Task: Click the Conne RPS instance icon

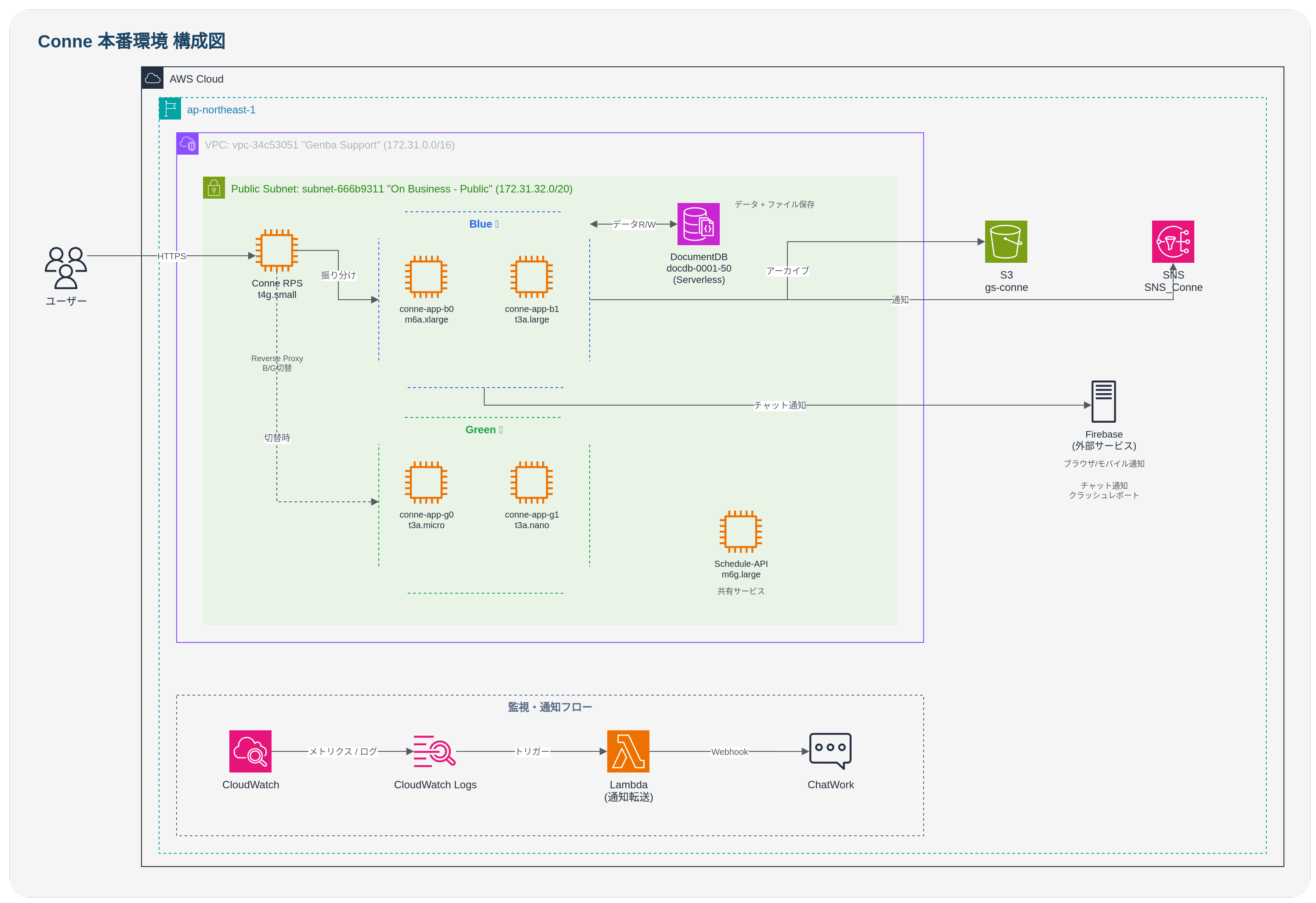Action: point(276,250)
